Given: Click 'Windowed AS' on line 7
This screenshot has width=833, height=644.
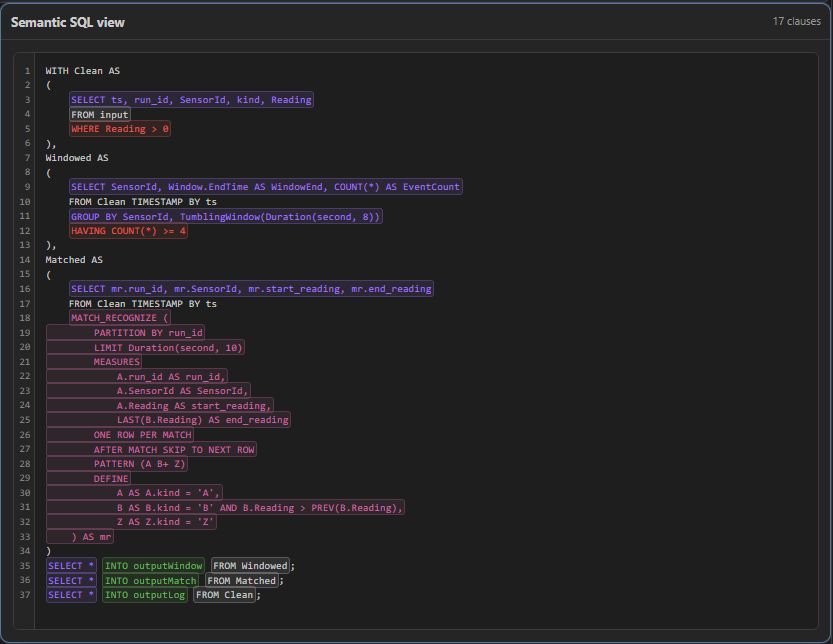Looking at the screenshot, I should pyautogui.click(x=77, y=158).
